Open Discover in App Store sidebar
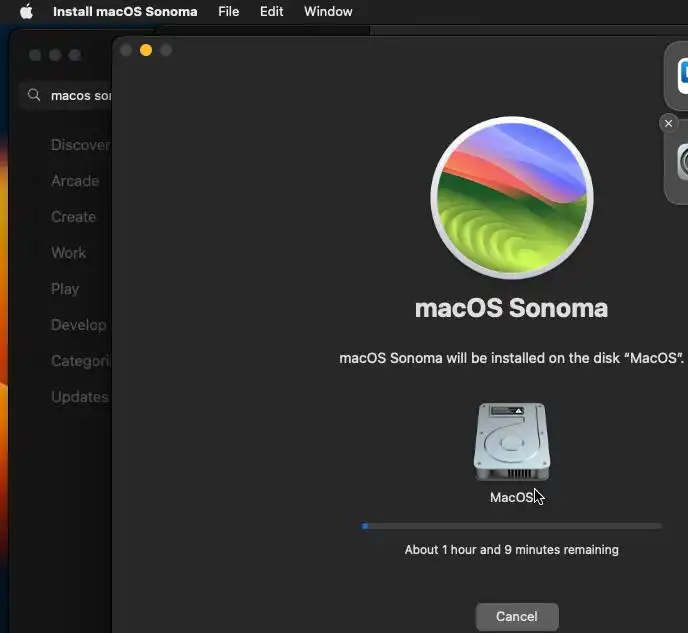688x633 pixels. tap(80, 145)
